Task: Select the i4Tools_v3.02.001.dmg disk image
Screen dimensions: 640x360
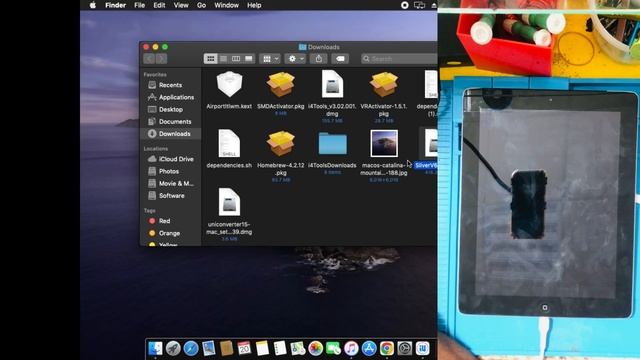Action: click(332, 84)
